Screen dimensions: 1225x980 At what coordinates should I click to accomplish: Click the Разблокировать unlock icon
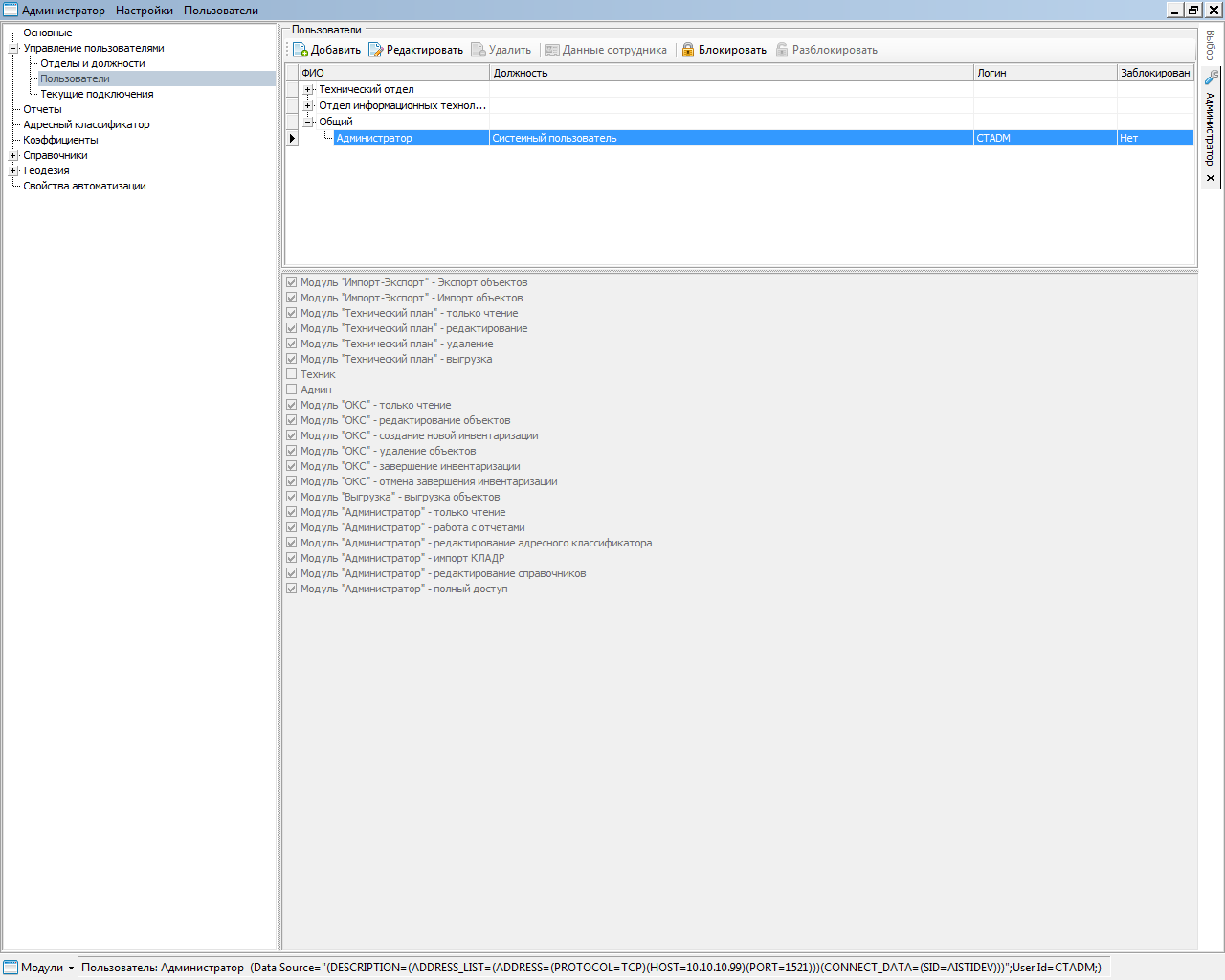782,50
